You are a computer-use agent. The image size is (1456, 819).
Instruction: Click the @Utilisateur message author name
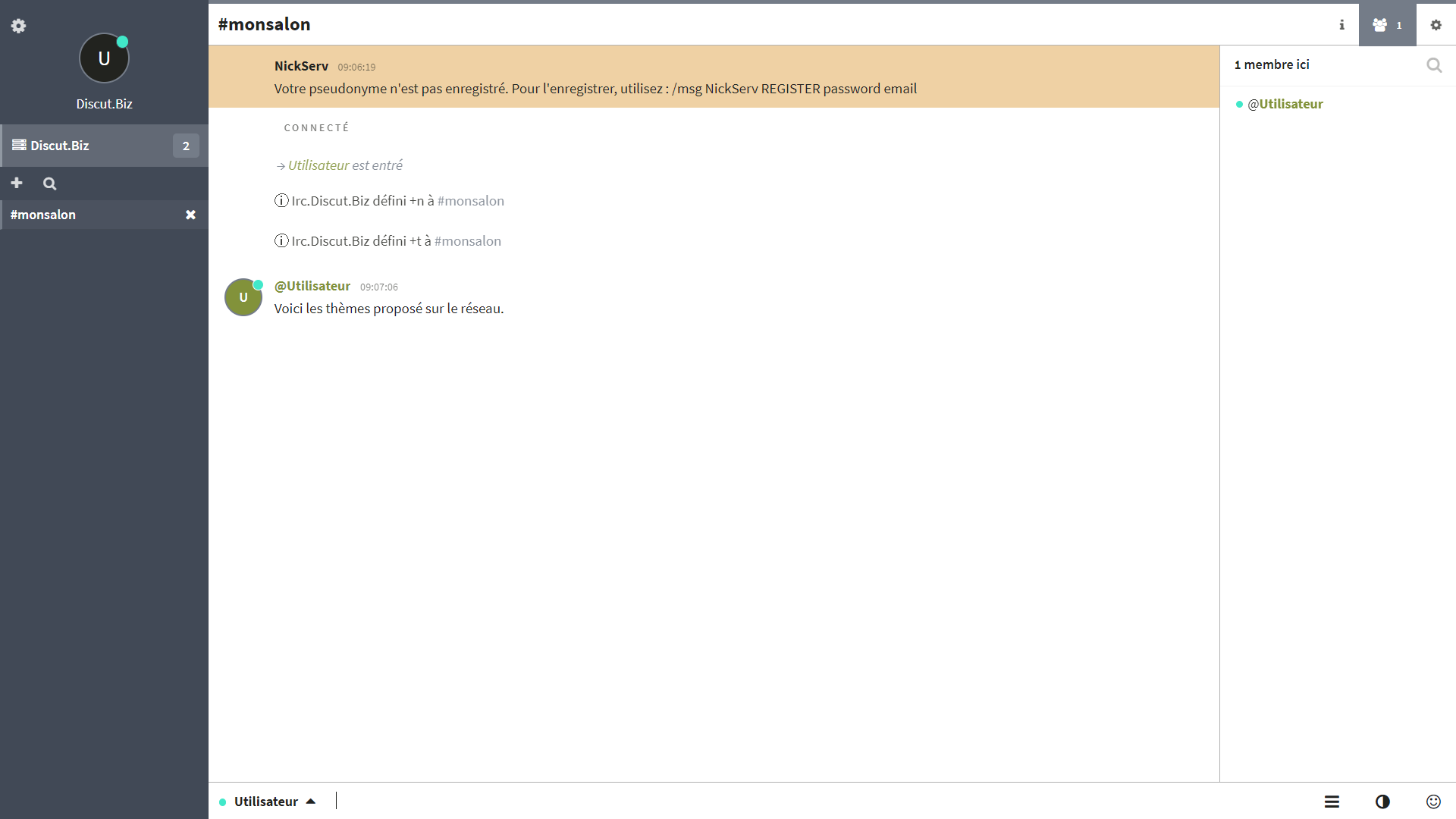tap(312, 286)
